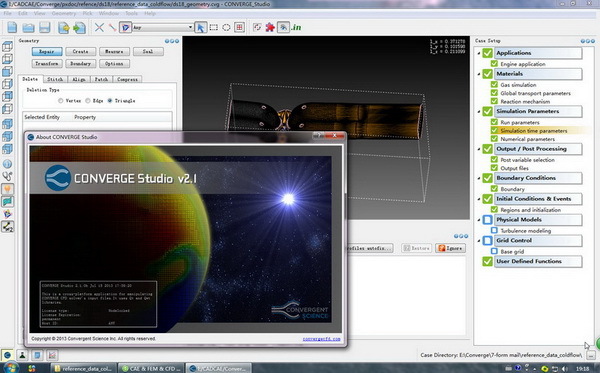Open the Pick menu
600x373 pixels.
pyautogui.click(x=87, y=13)
